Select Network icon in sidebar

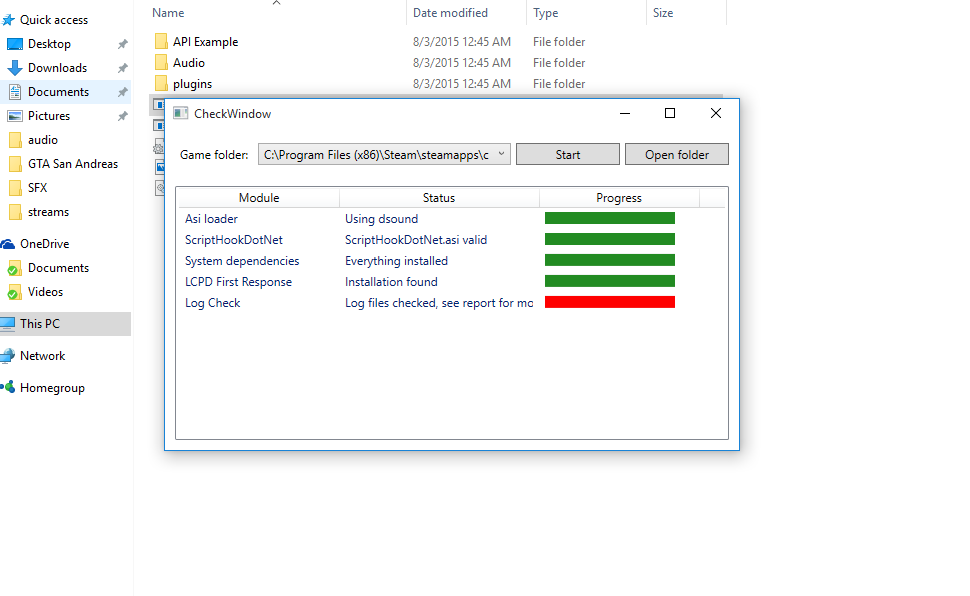click(7, 356)
